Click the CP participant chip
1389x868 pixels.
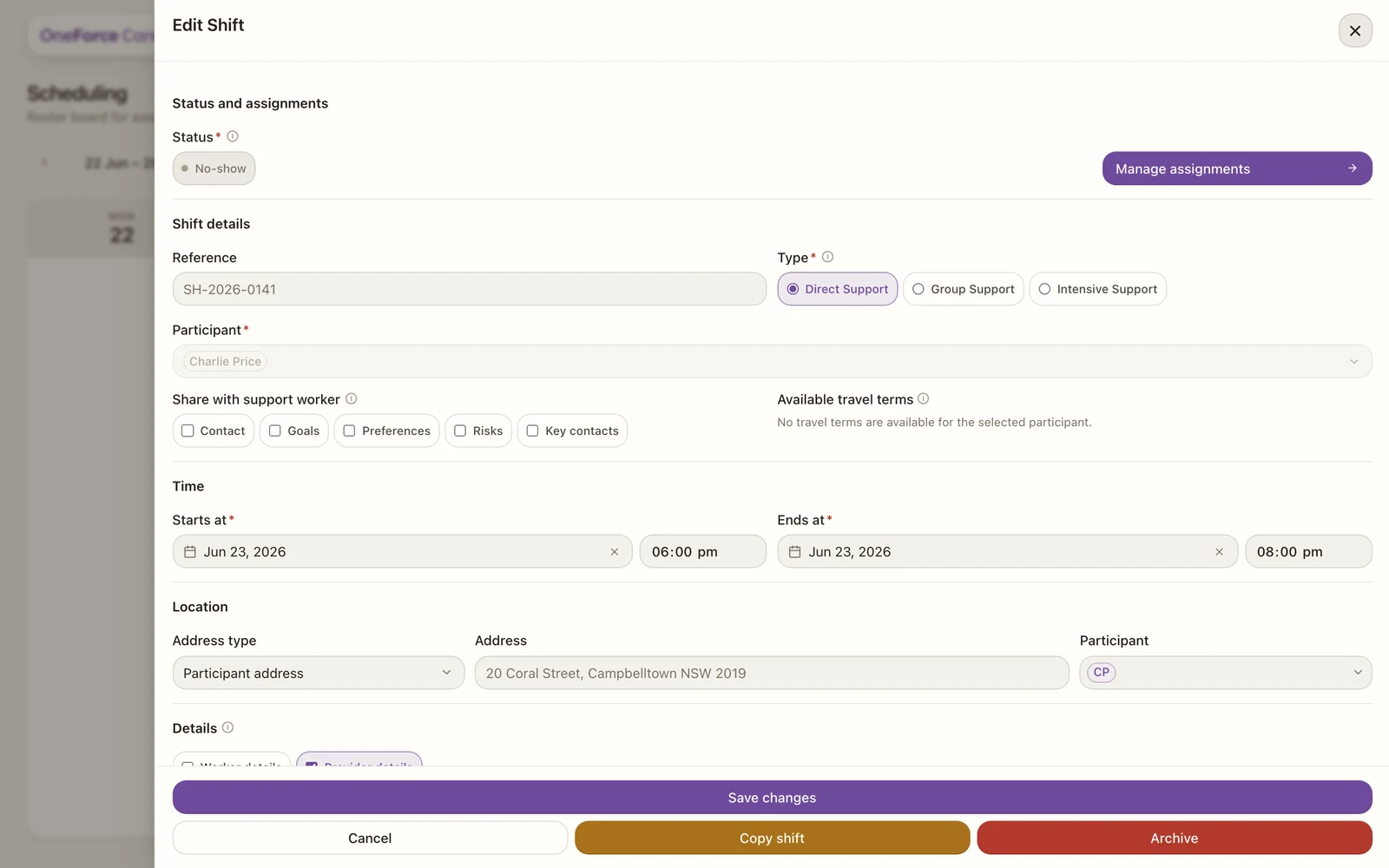click(1101, 673)
